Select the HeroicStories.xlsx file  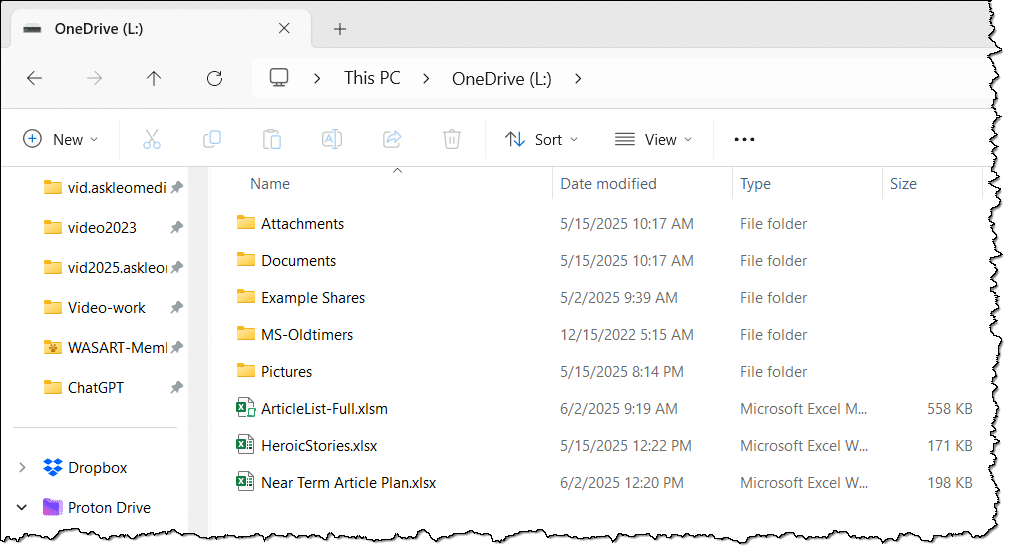point(319,446)
